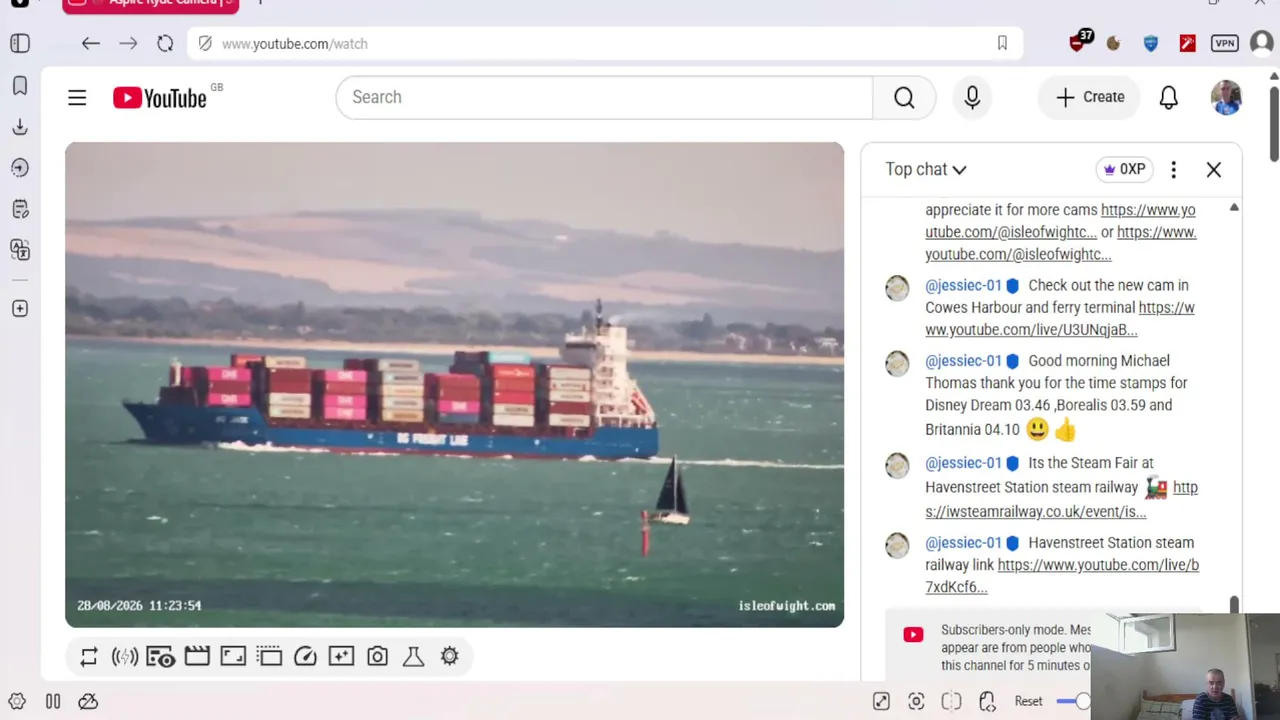This screenshot has height=720, width=1280.
Task: Click the address bar URL
Action: (295, 44)
